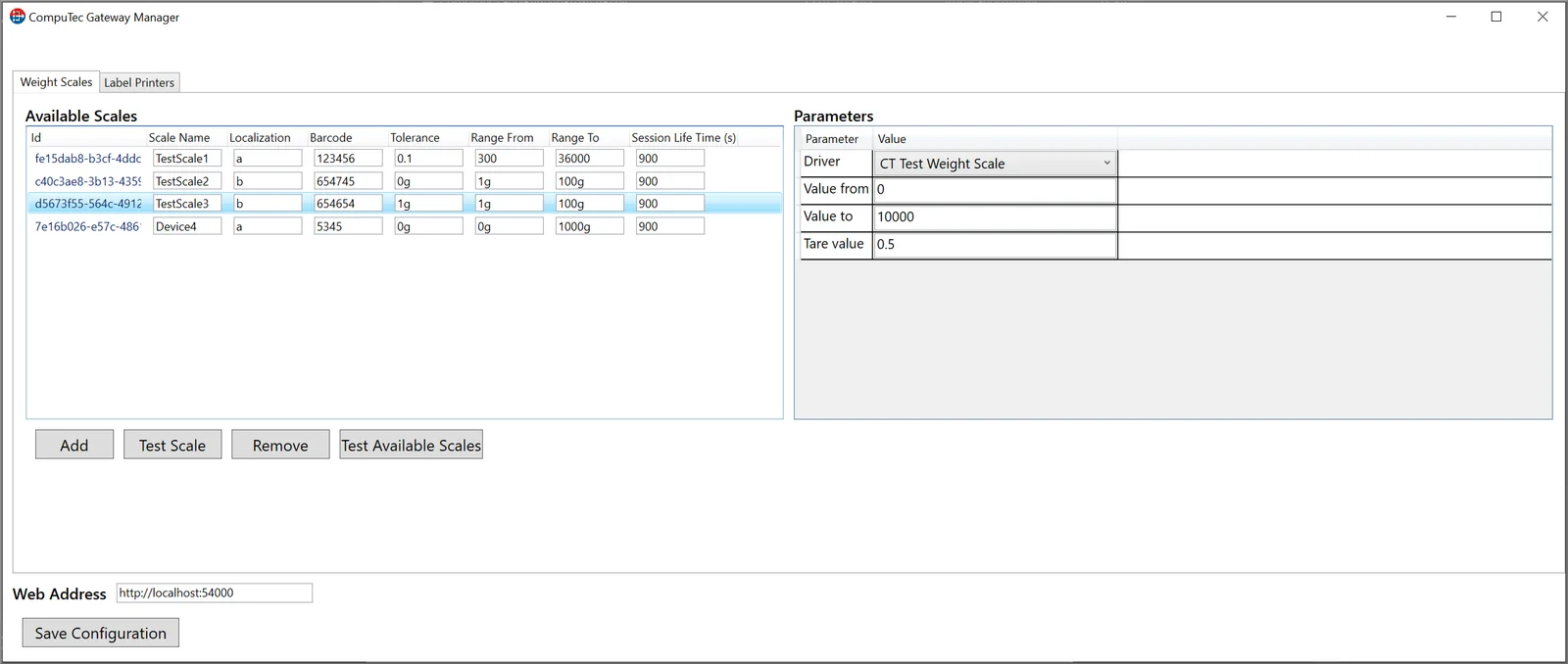The height and width of the screenshot is (664, 1568).
Task: Edit Barcode field 654745
Action: tap(348, 181)
